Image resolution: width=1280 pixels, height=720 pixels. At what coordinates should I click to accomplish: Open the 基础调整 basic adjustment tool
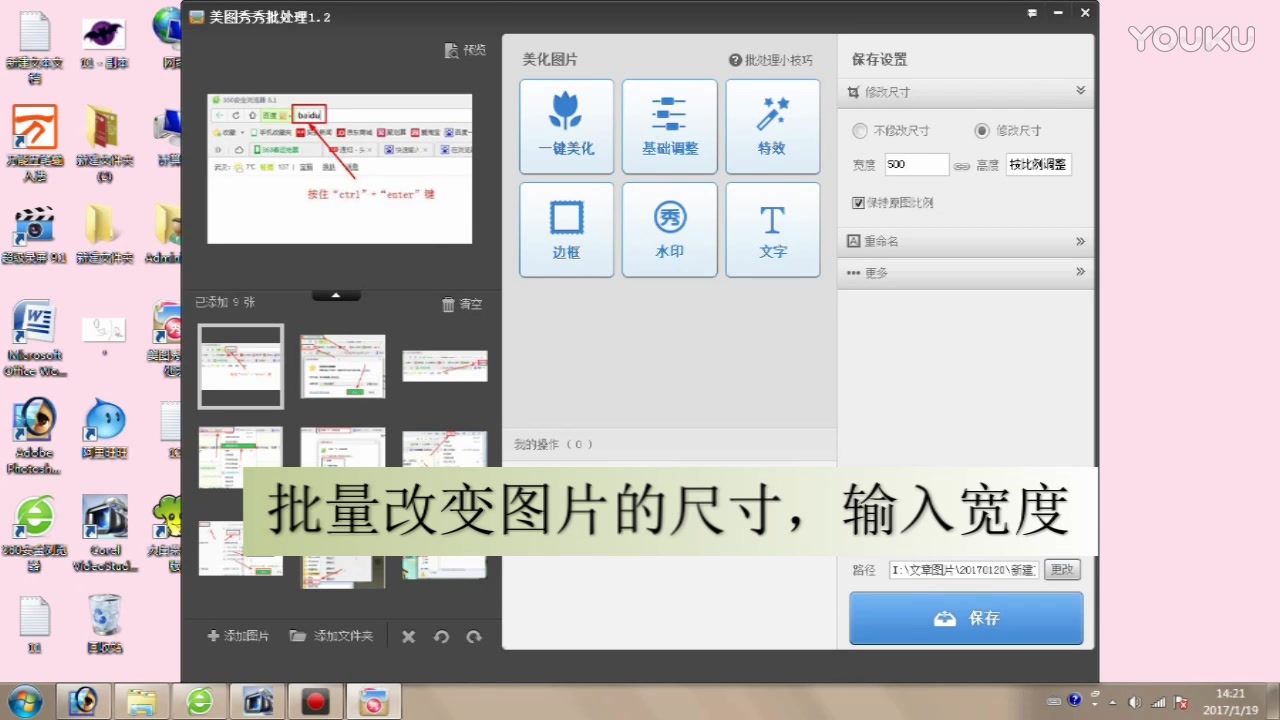(669, 126)
